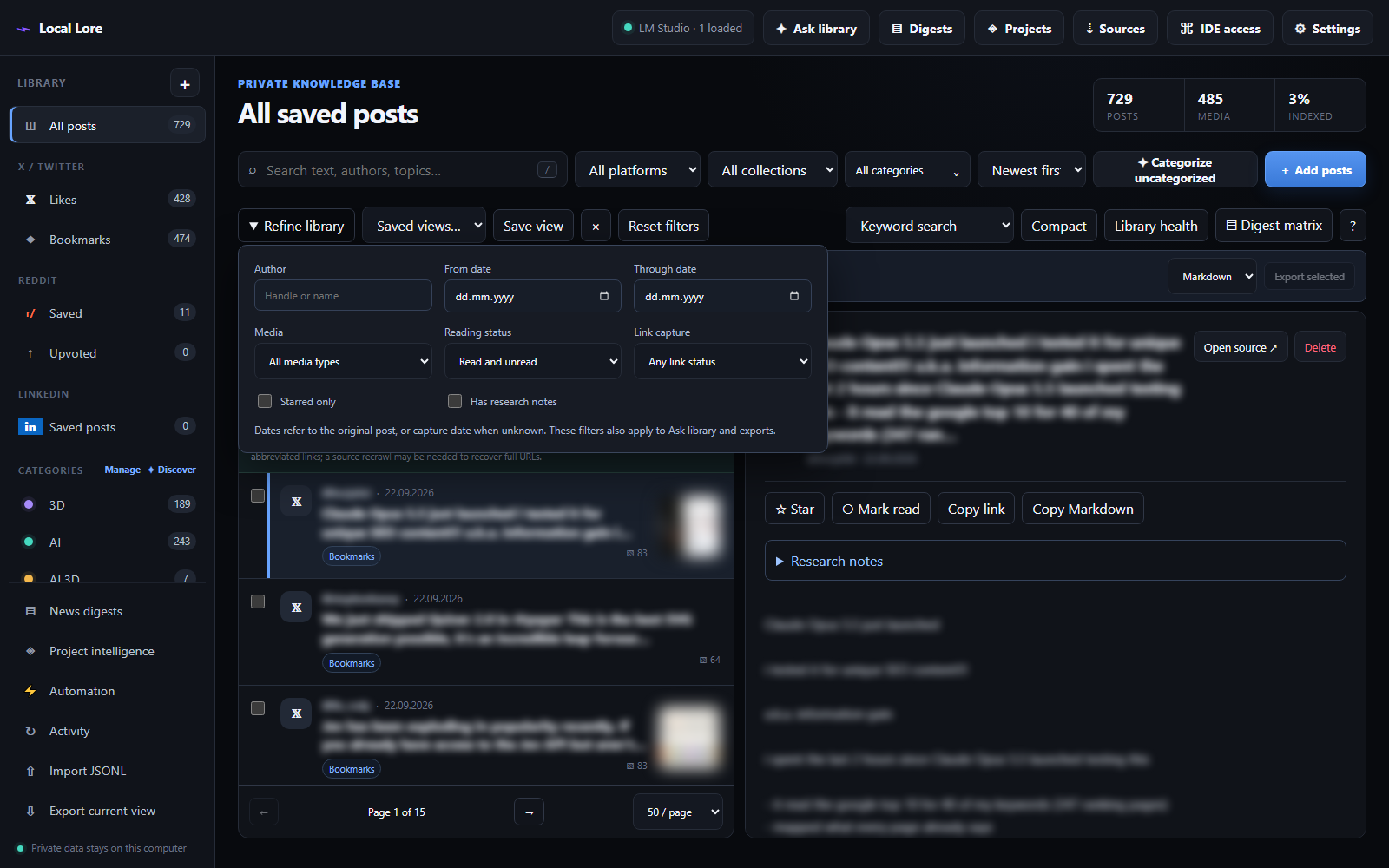1389x868 pixels.
Task: Open Digests from top bar
Action: [922, 28]
